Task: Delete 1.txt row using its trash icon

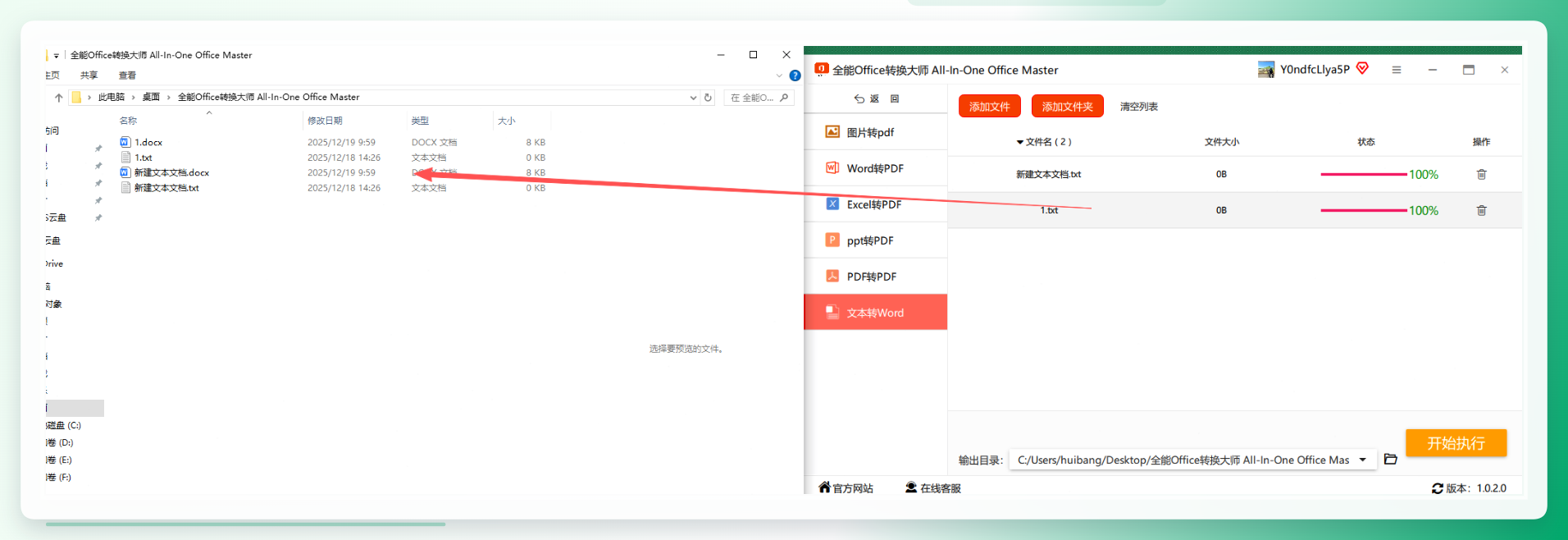Action: (1481, 210)
